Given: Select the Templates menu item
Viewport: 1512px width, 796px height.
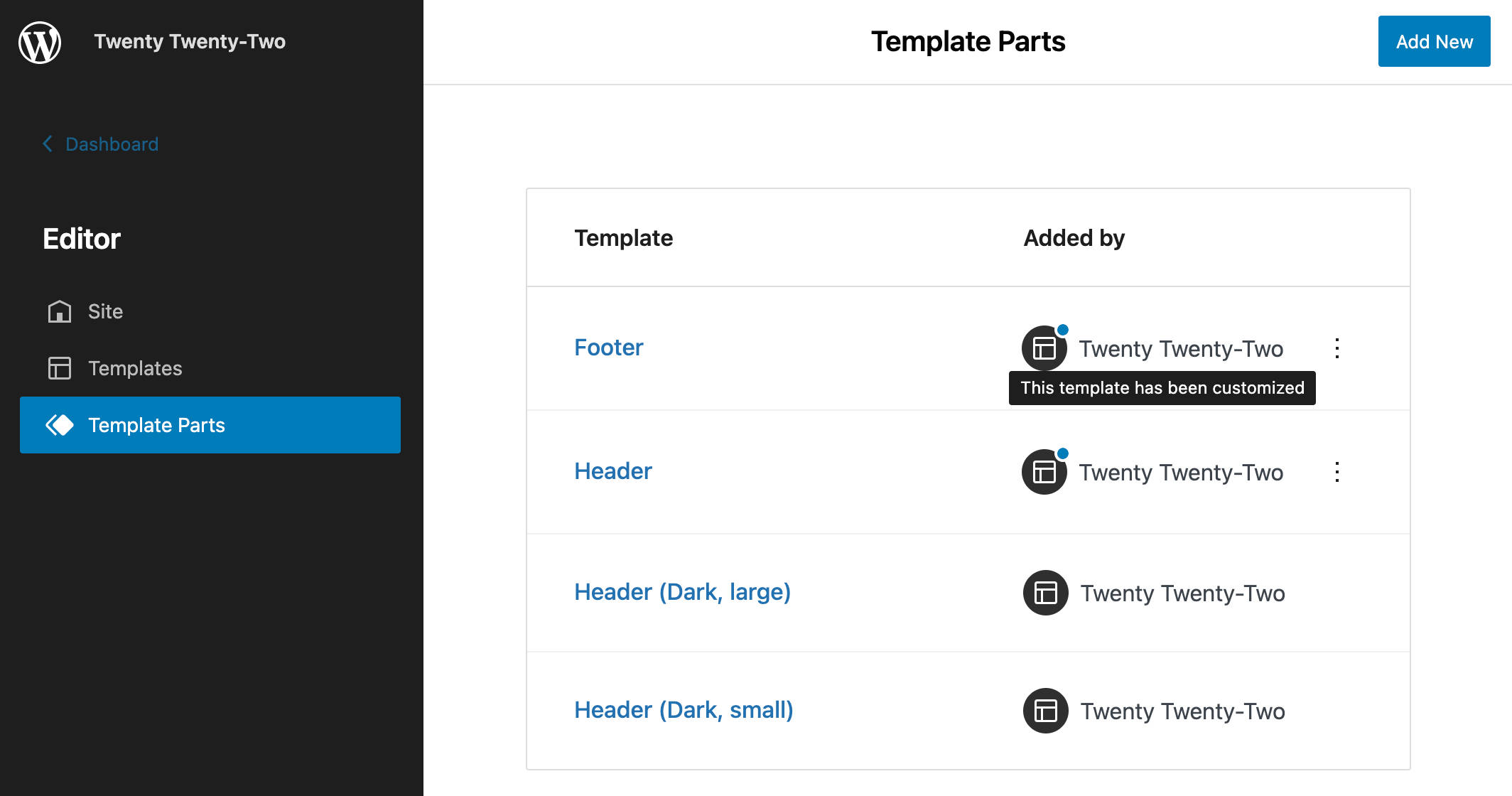Looking at the screenshot, I should pos(133,367).
